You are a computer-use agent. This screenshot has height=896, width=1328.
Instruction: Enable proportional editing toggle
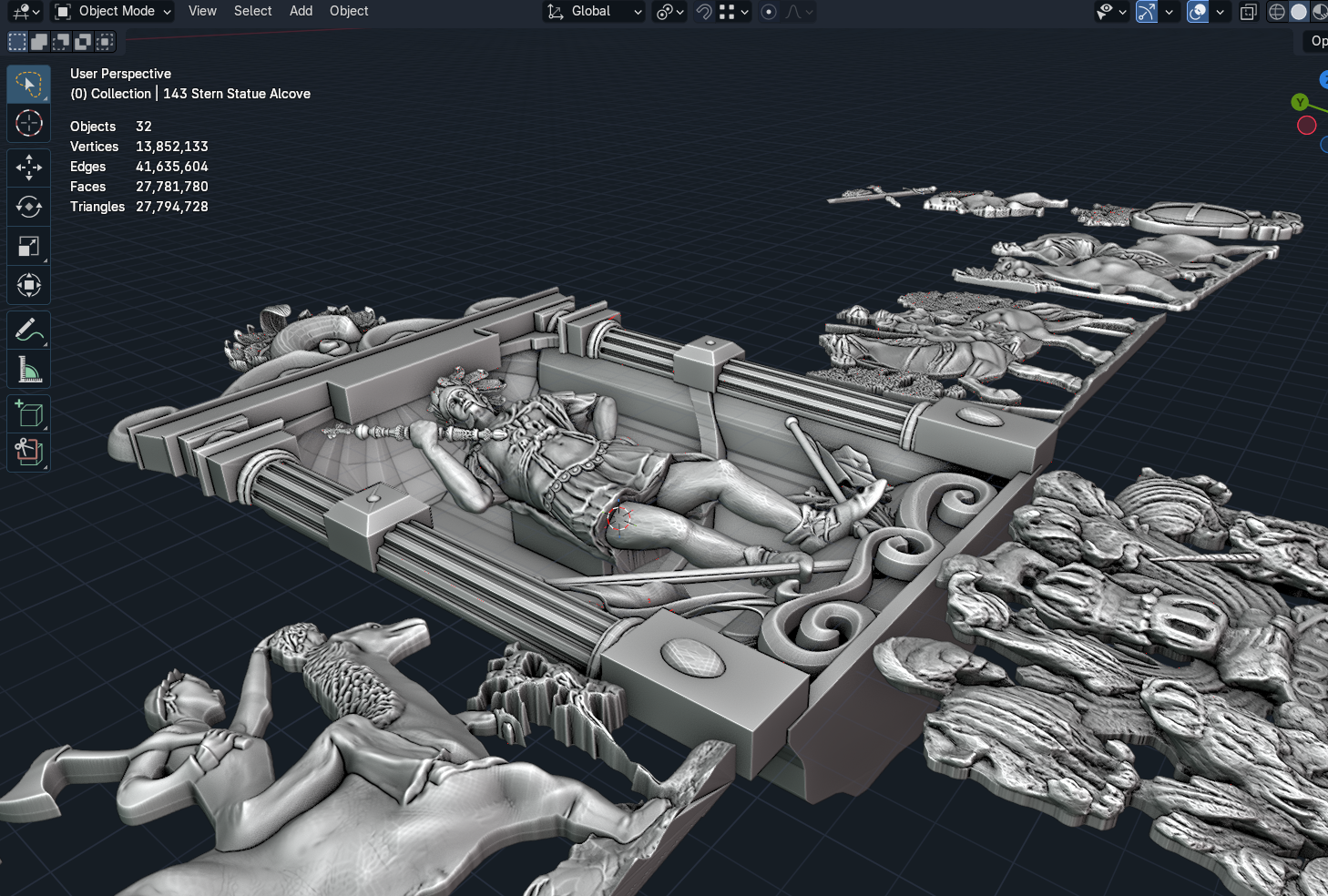coord(769,12)
